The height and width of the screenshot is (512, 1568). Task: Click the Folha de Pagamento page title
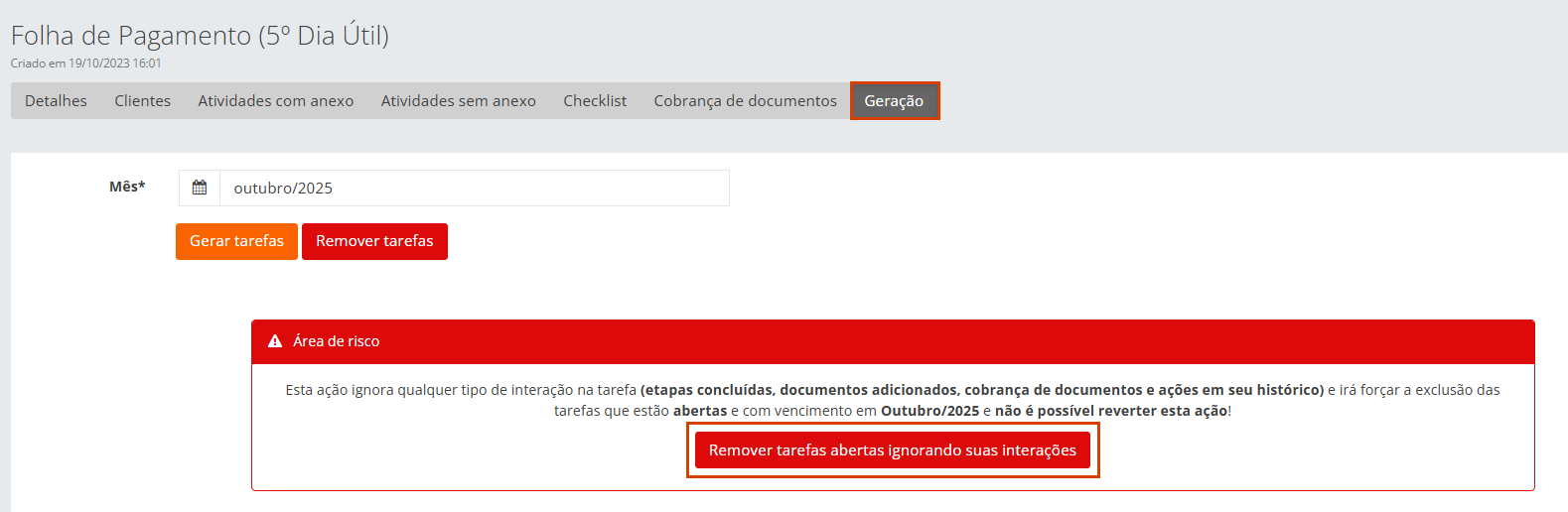point(200,36)
